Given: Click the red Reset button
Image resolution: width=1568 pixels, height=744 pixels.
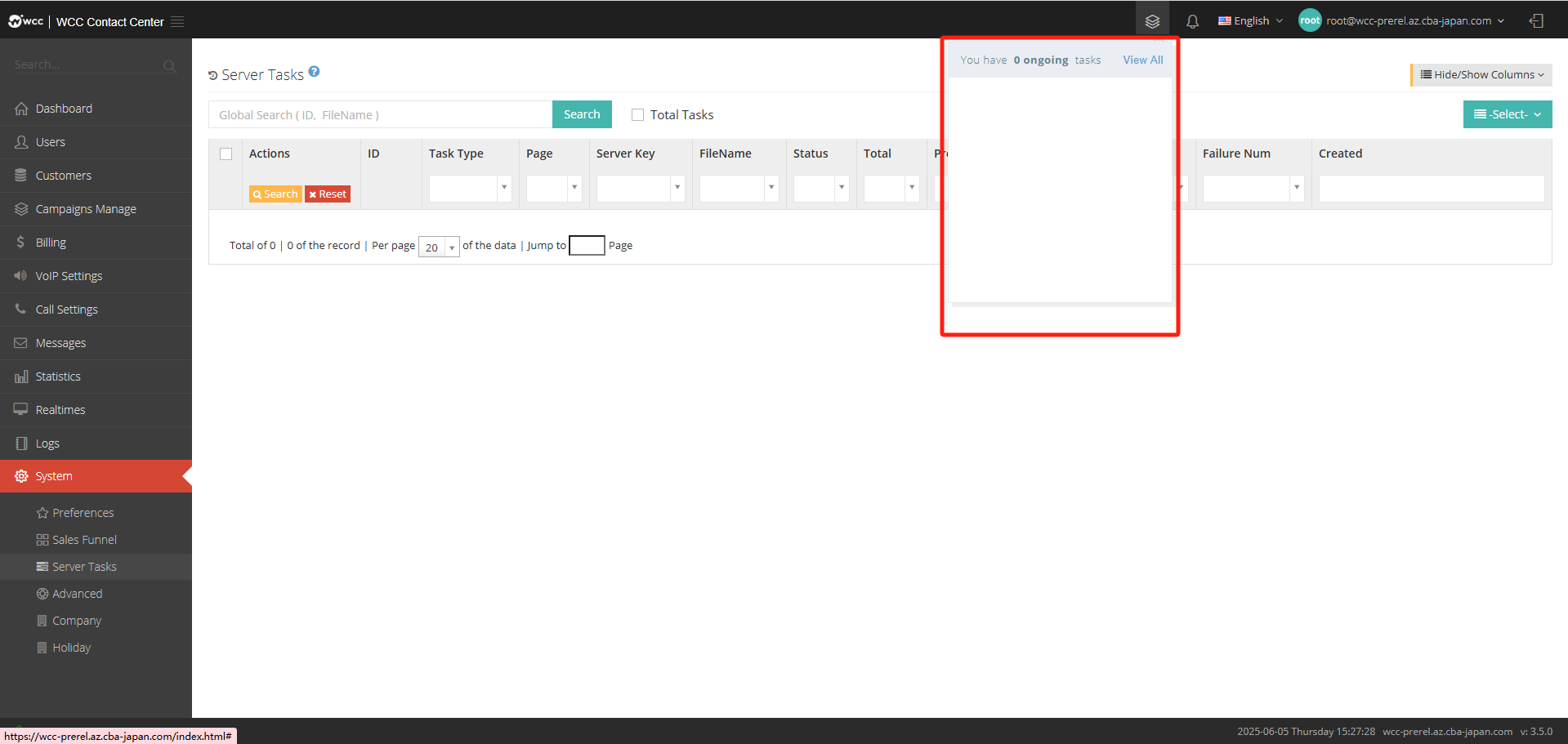Looking at the screenshot, I should [328, 194].
